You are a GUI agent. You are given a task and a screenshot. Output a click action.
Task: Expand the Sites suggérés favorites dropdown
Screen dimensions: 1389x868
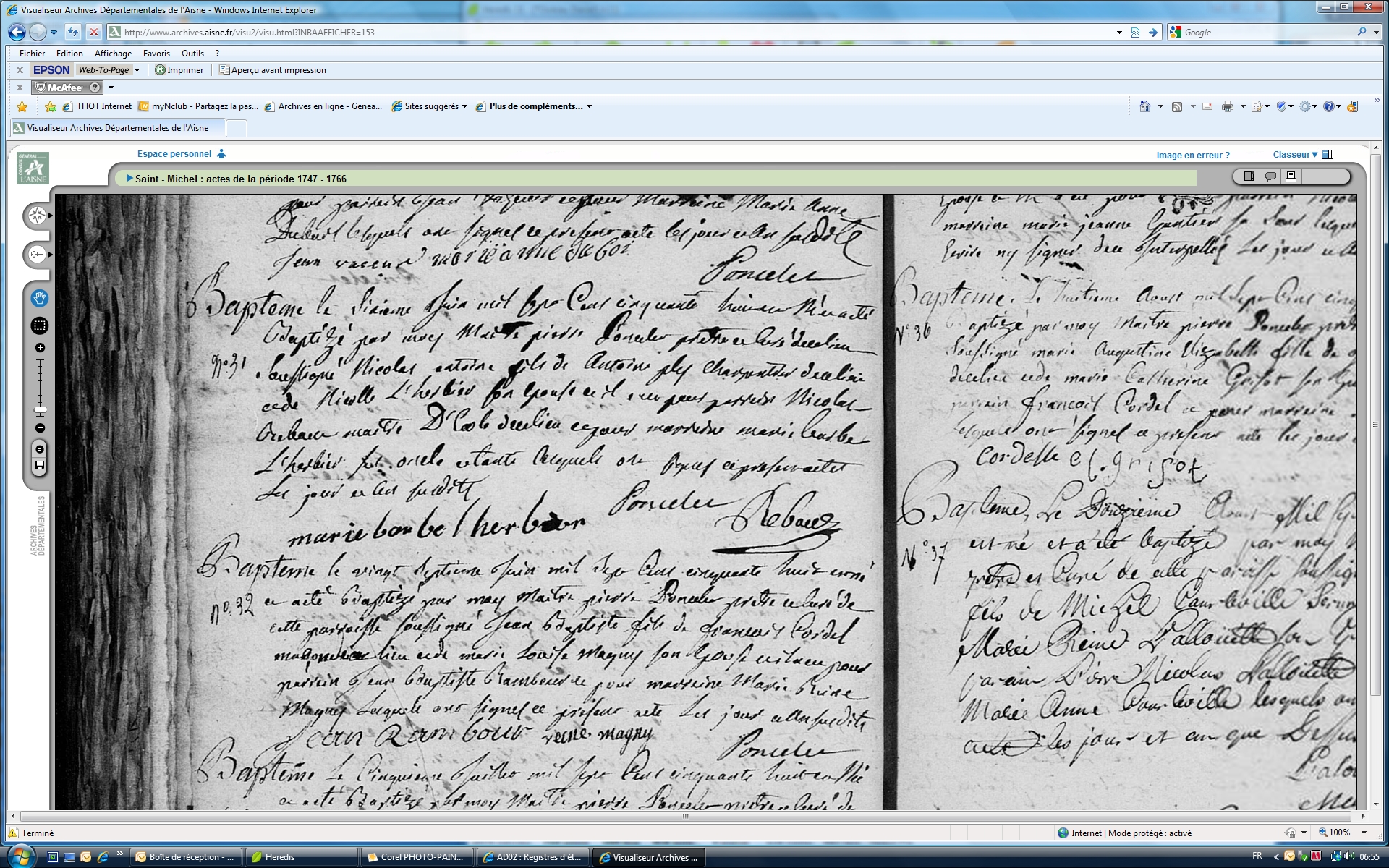point(464,106)
